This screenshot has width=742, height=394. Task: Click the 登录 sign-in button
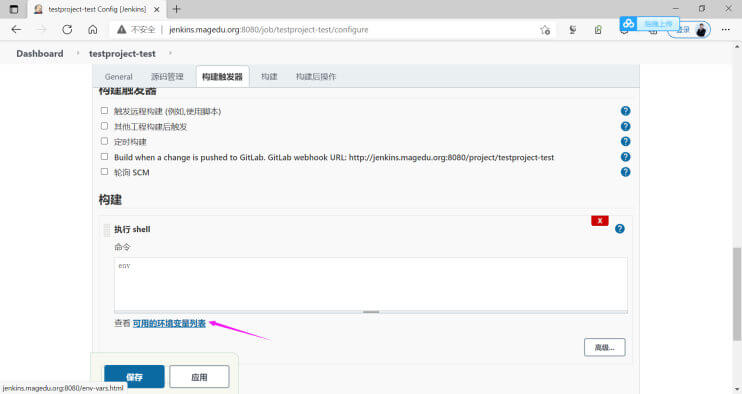click(683, 30)
